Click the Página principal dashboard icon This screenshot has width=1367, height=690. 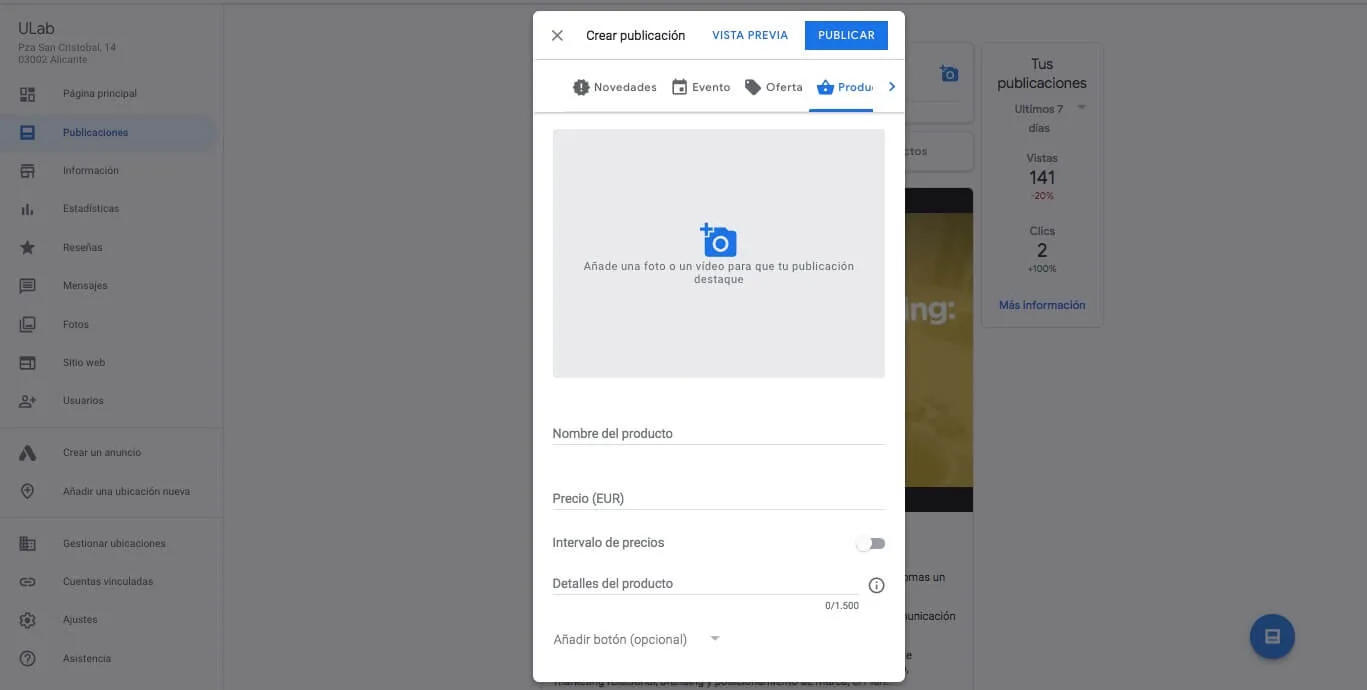[x=27, y=94]
